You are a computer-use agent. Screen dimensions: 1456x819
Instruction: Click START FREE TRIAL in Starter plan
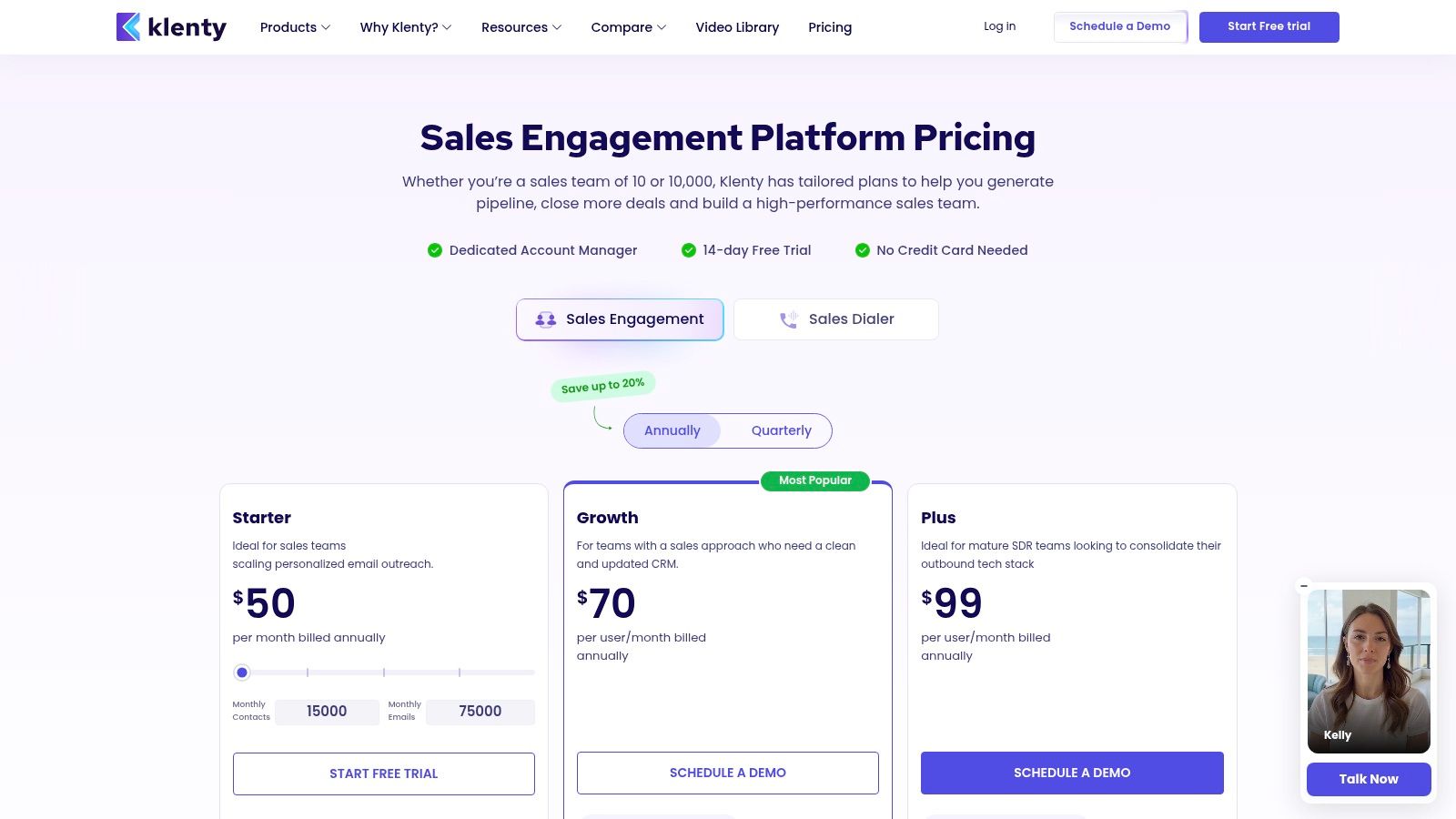[384, 773]
